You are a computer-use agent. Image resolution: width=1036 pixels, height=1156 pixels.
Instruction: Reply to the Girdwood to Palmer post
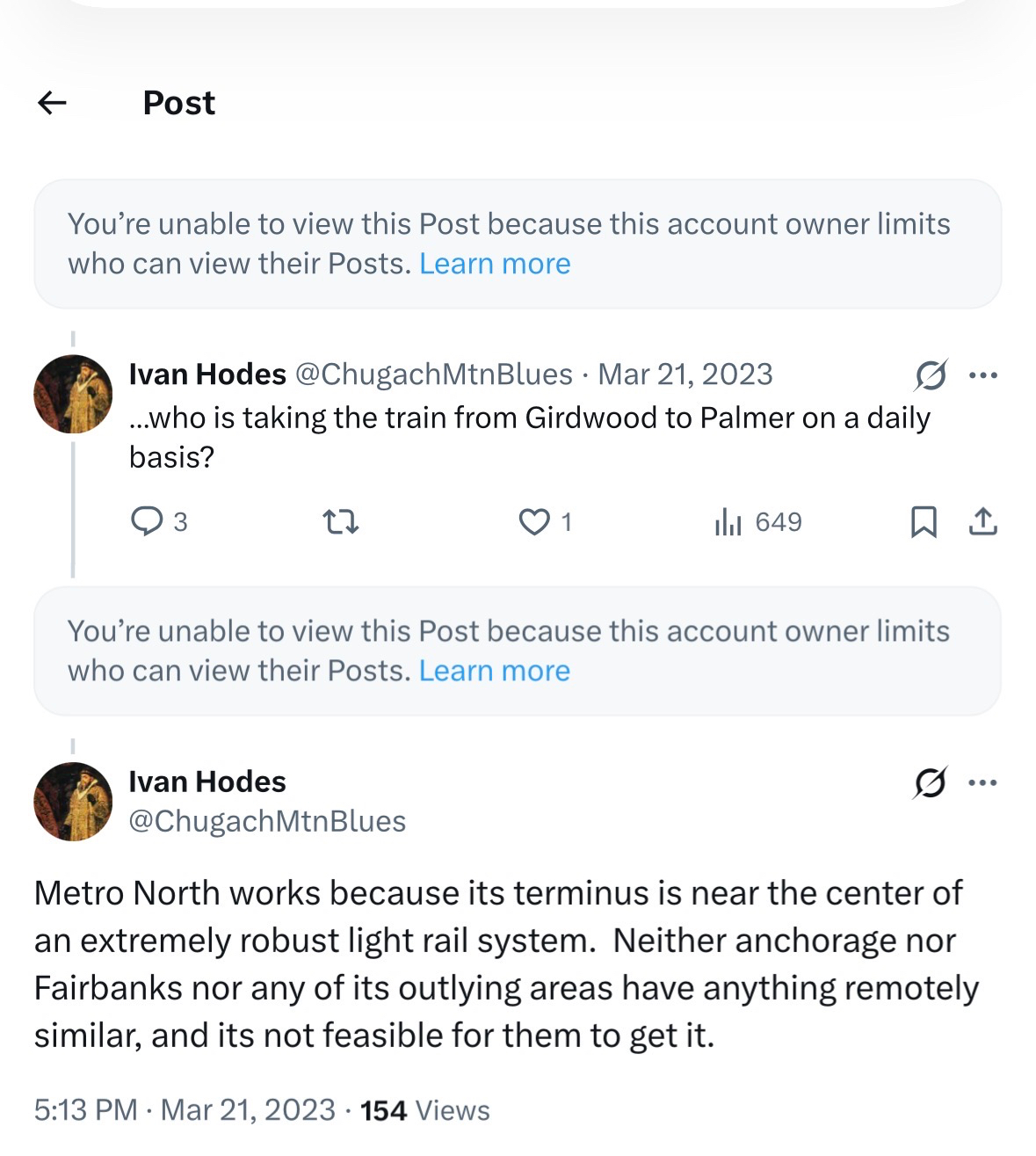coord(147,522)
